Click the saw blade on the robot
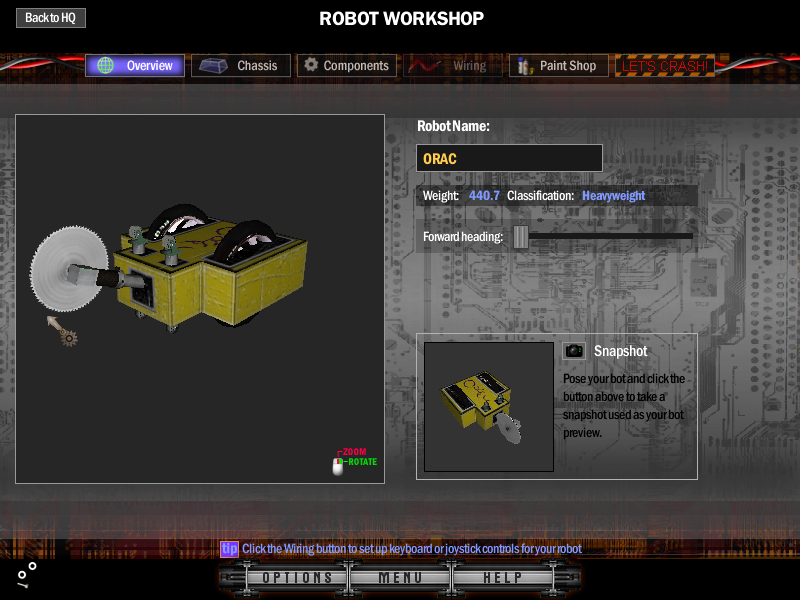 68,269
